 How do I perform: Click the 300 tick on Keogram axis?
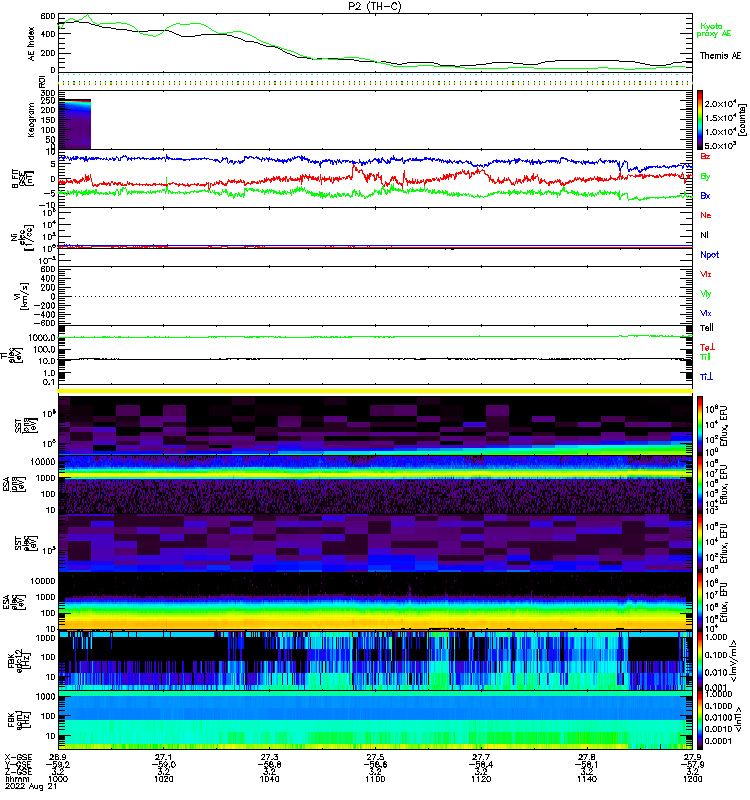click(x=48, y=93)
